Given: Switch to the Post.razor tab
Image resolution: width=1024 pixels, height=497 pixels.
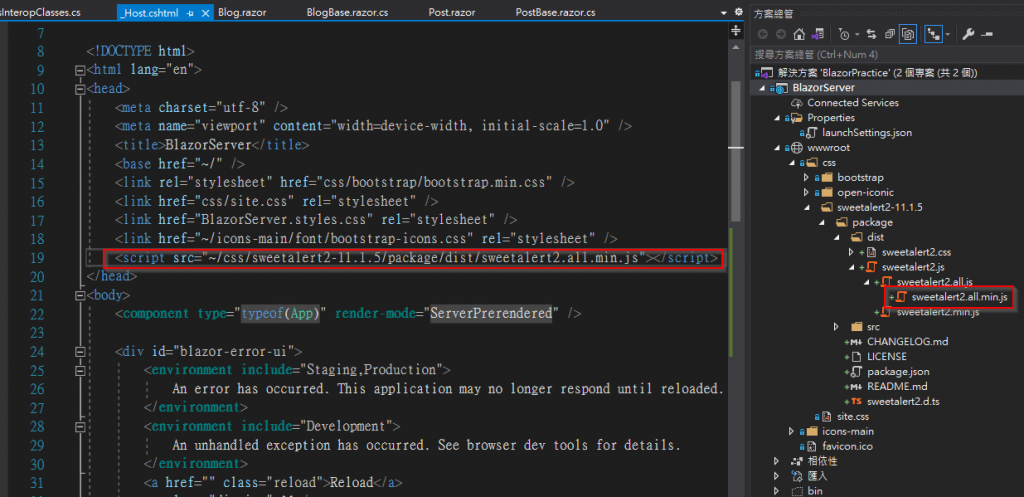Looking at the screenshot, I should click(452, 12).
